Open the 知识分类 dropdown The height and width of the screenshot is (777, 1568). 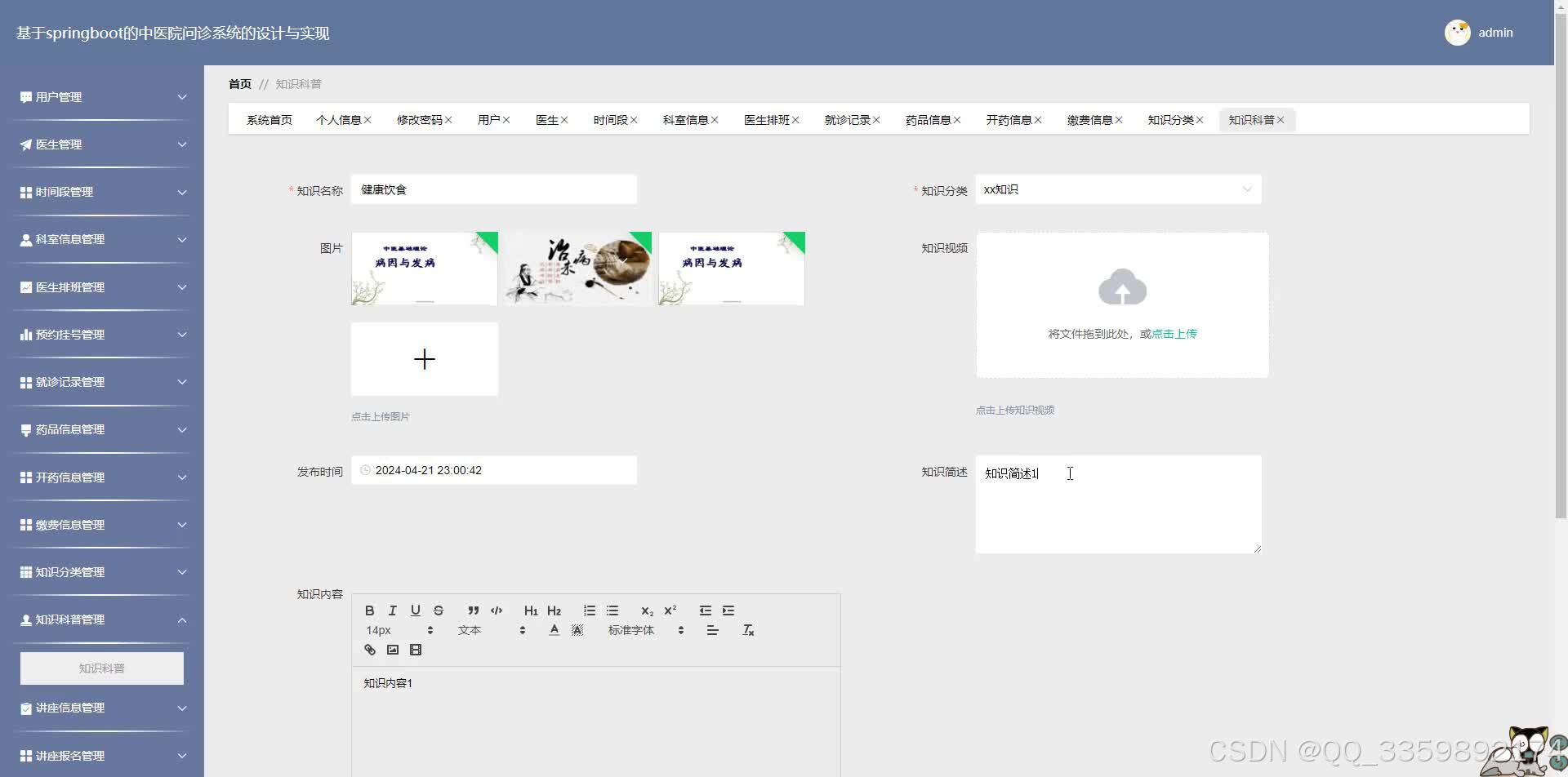[x=1118, y=189]
